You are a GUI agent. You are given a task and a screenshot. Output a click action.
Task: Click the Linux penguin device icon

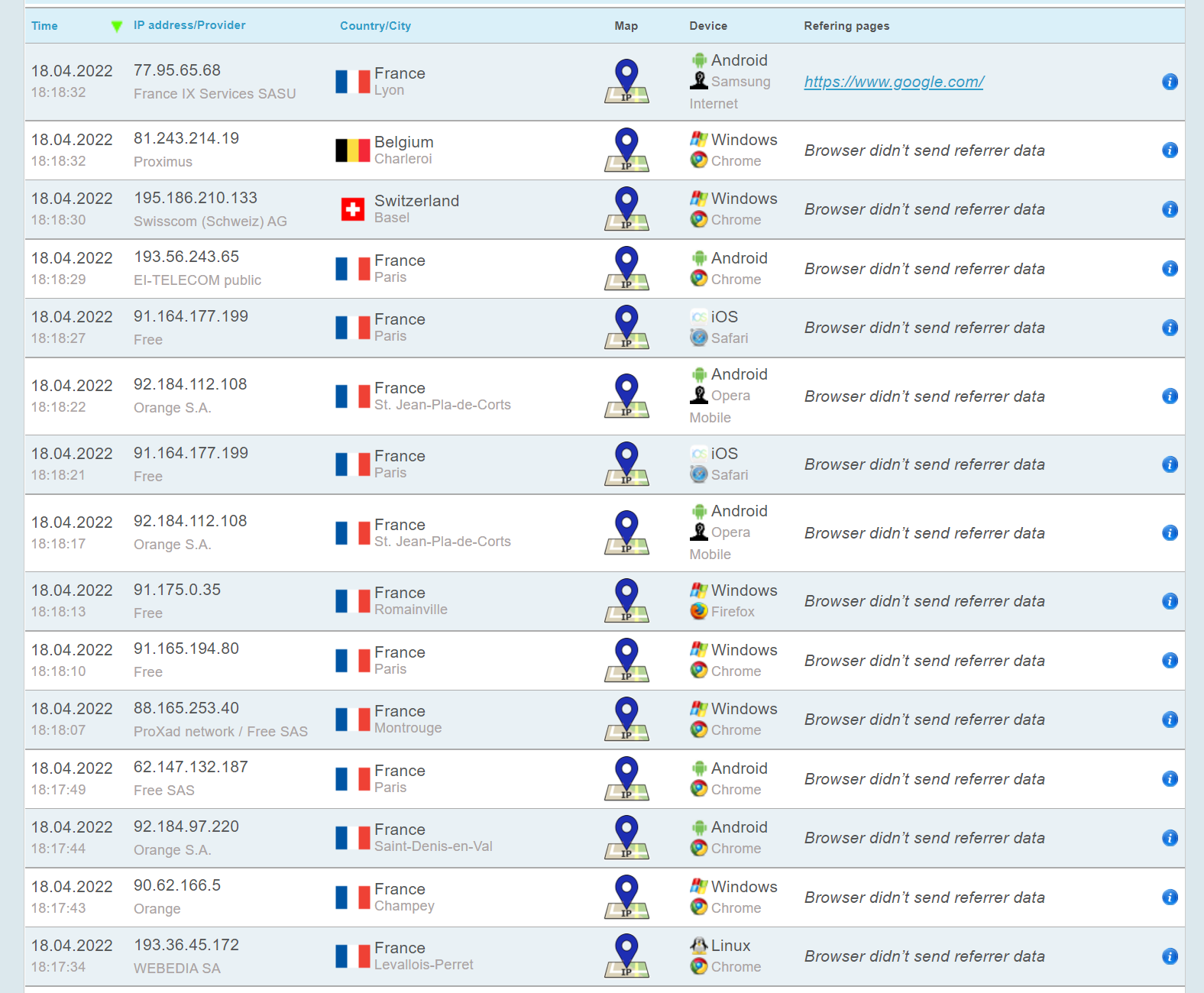point(698,946)
